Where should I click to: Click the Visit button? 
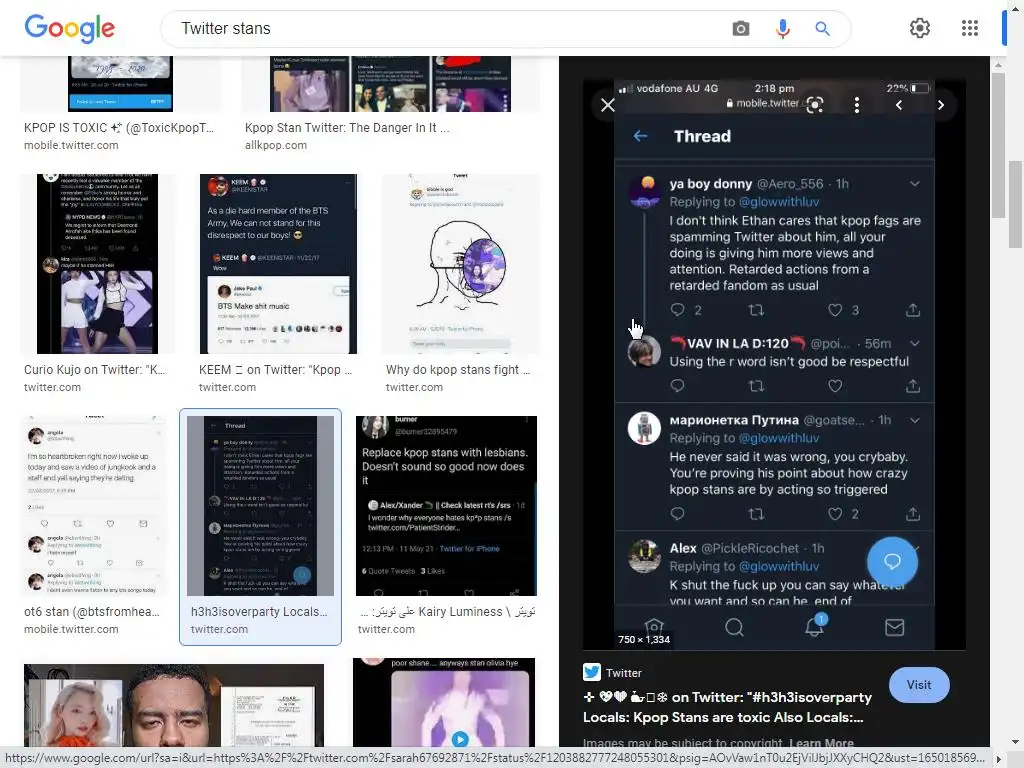pyautogui.click(x=919, y=684)
